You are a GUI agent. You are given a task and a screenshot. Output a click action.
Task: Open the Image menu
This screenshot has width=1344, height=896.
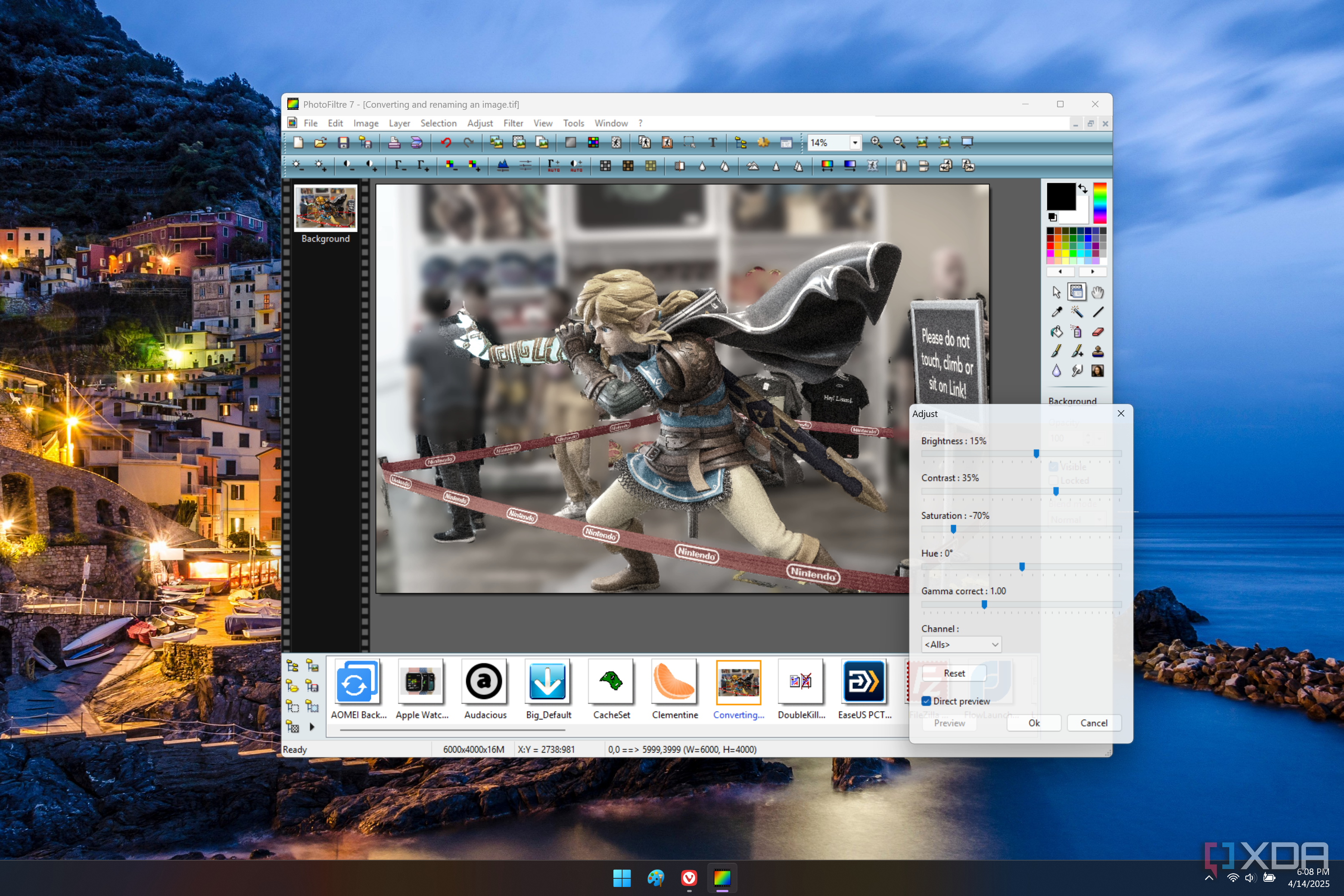tap(366, 124)
